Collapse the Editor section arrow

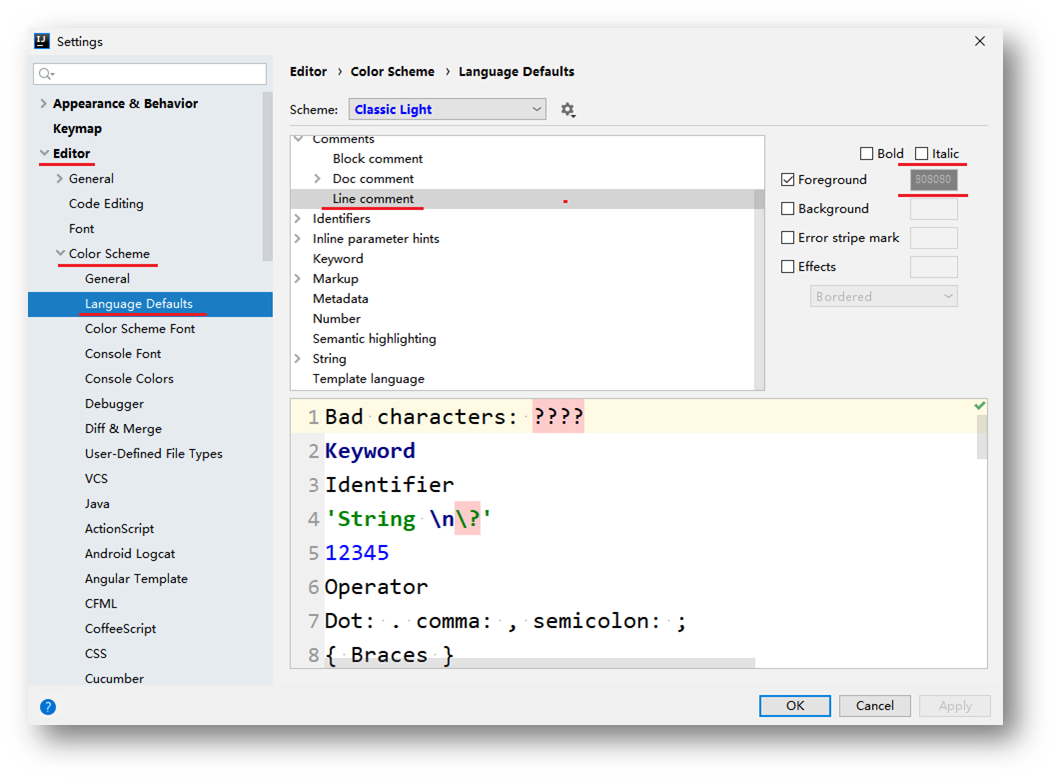click(x=44, y=153)
